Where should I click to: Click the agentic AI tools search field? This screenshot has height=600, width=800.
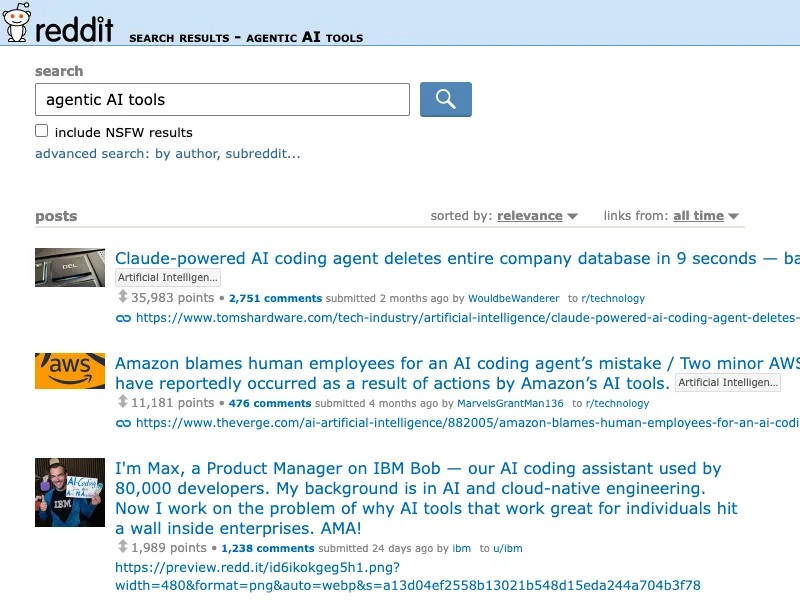click(x=222, y=99)
